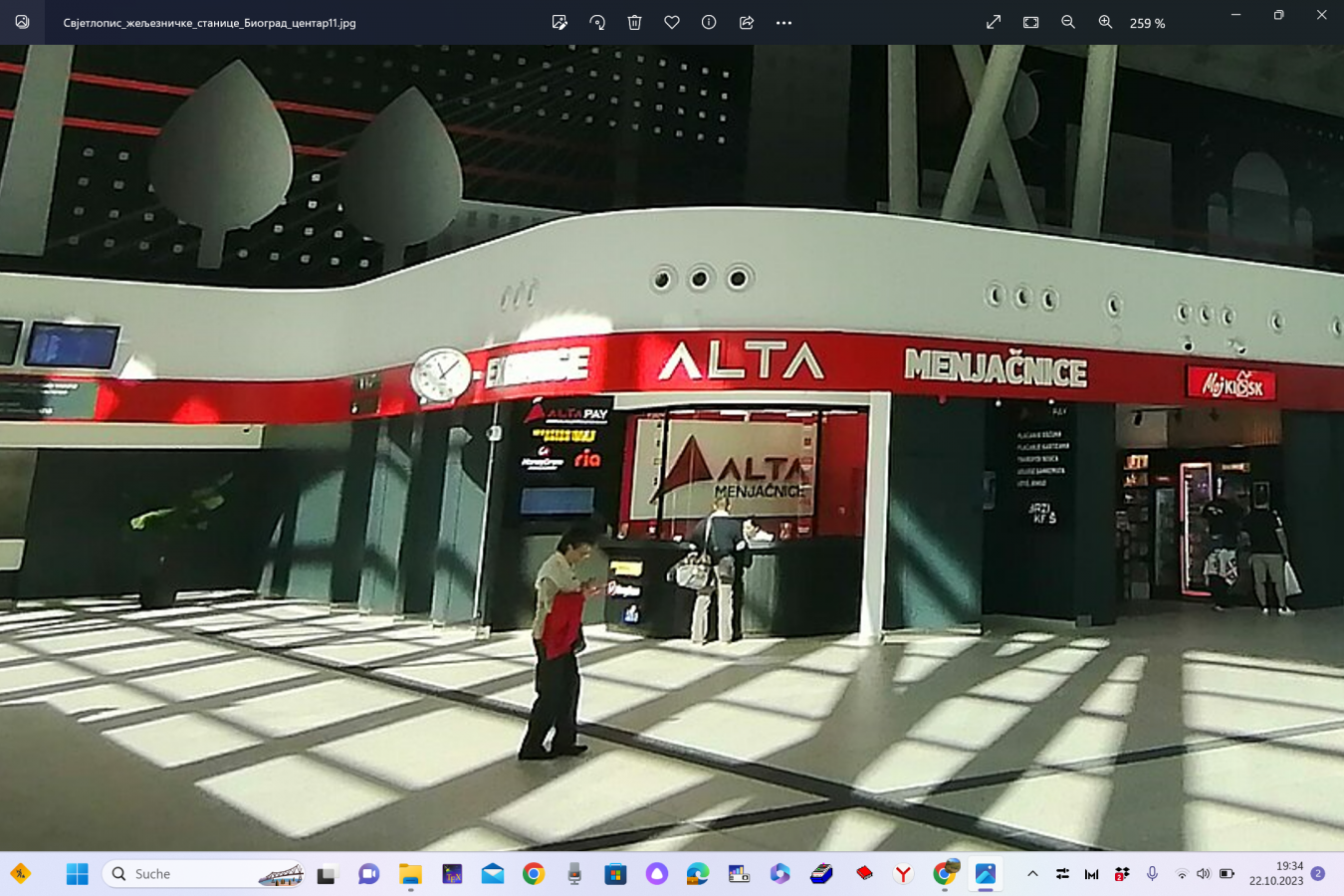Screen dimensions: 1344x896
Task: Open Task View on the taskbar
Action: coord(326,874)
